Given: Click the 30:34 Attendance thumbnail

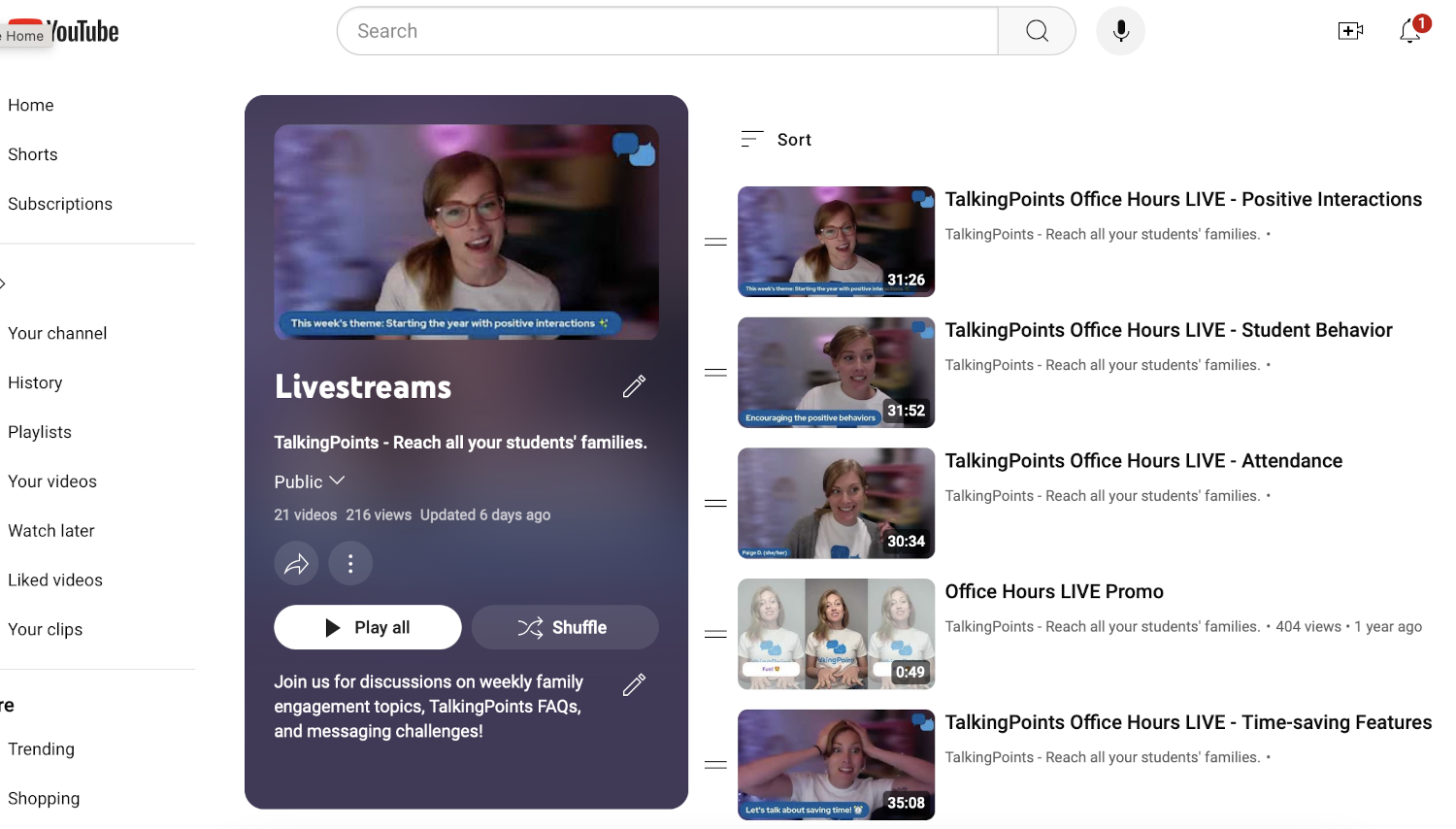Looking at the screenshot, I should (836, 503).
